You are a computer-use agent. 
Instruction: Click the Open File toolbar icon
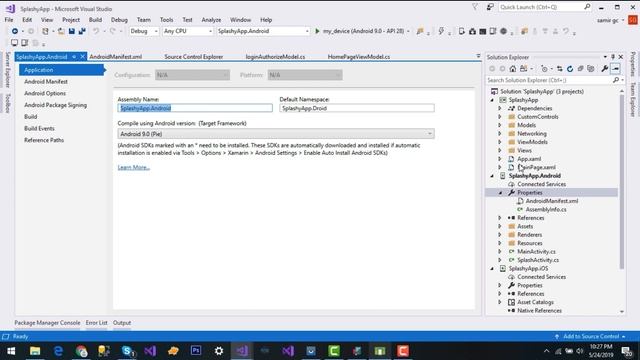point(61,31)
